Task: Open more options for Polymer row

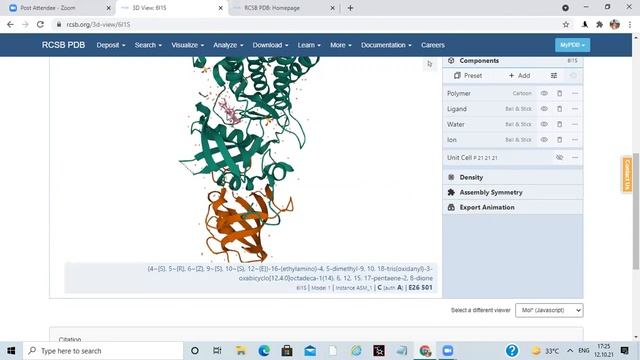Action: (575, 93)
